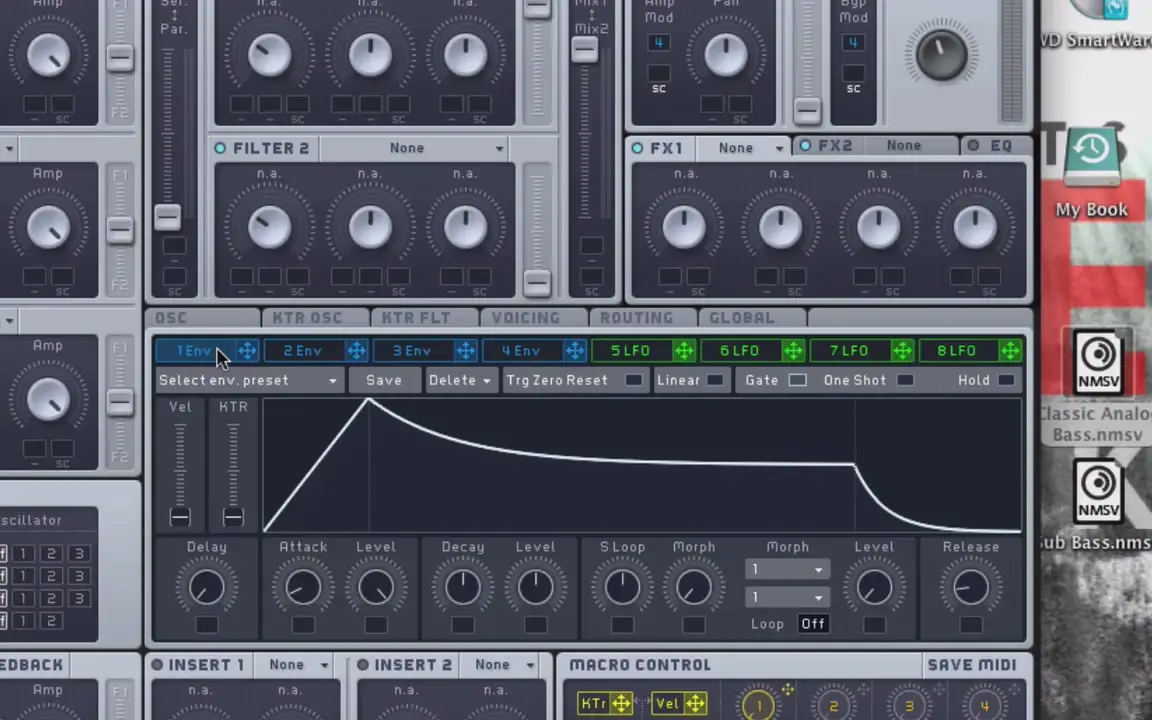1152x720 pixels.
Task: Open the EQ tab
Action: click(x=996, y=145)
